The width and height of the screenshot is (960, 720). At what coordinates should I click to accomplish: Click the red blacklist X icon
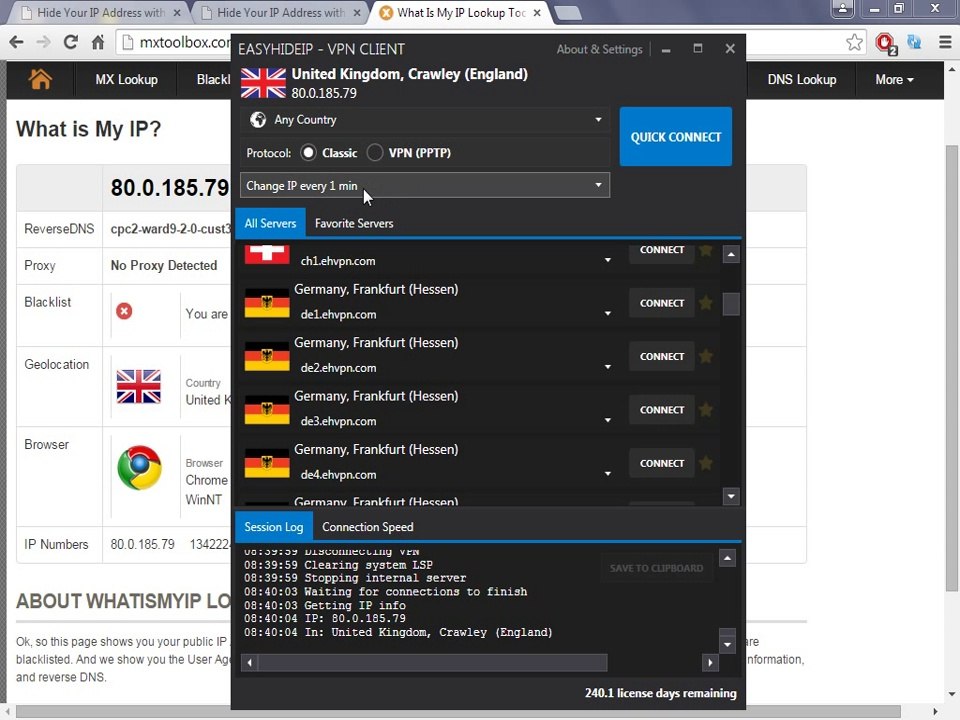point(124,311)
